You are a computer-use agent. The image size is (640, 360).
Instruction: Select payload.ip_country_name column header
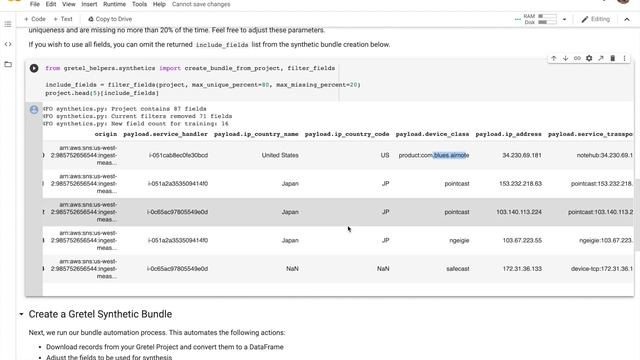pos(256,134)
